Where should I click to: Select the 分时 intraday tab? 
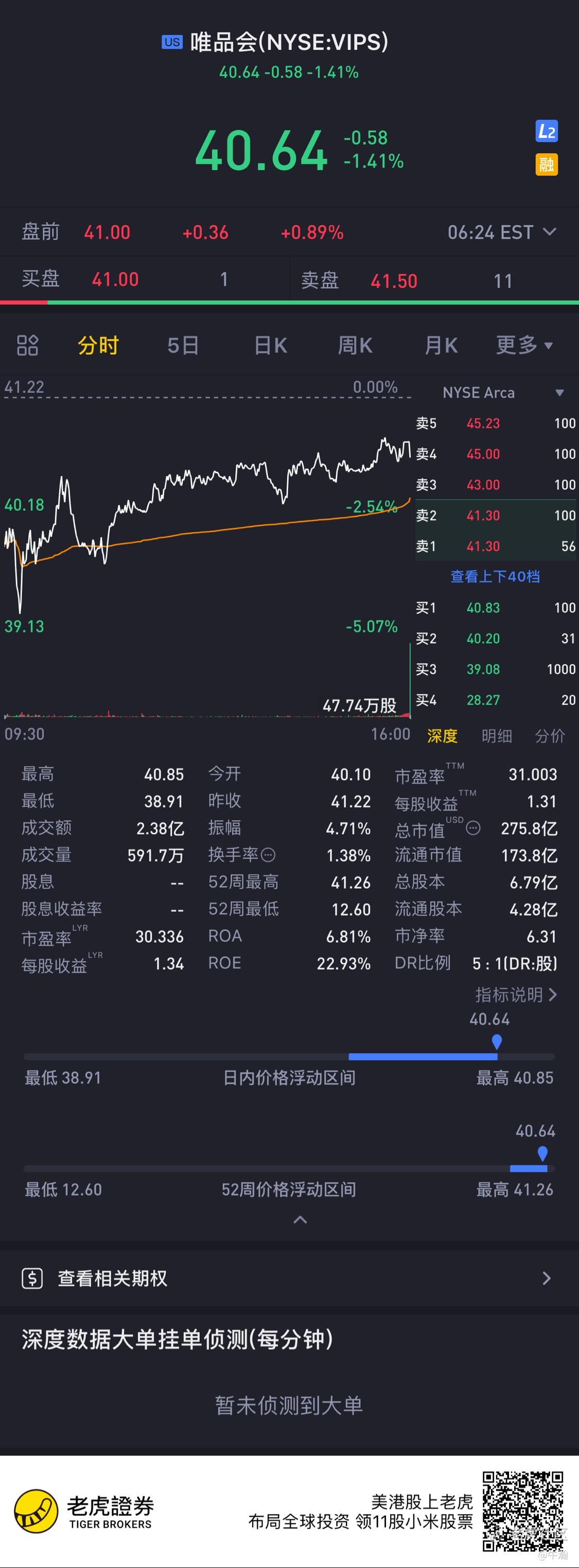coord(97,346)
